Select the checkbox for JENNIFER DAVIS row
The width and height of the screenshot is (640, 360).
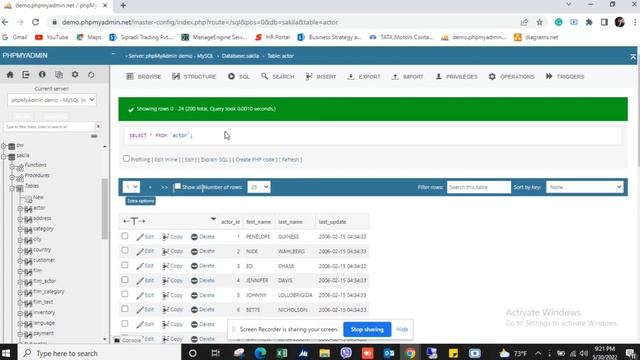125,280
